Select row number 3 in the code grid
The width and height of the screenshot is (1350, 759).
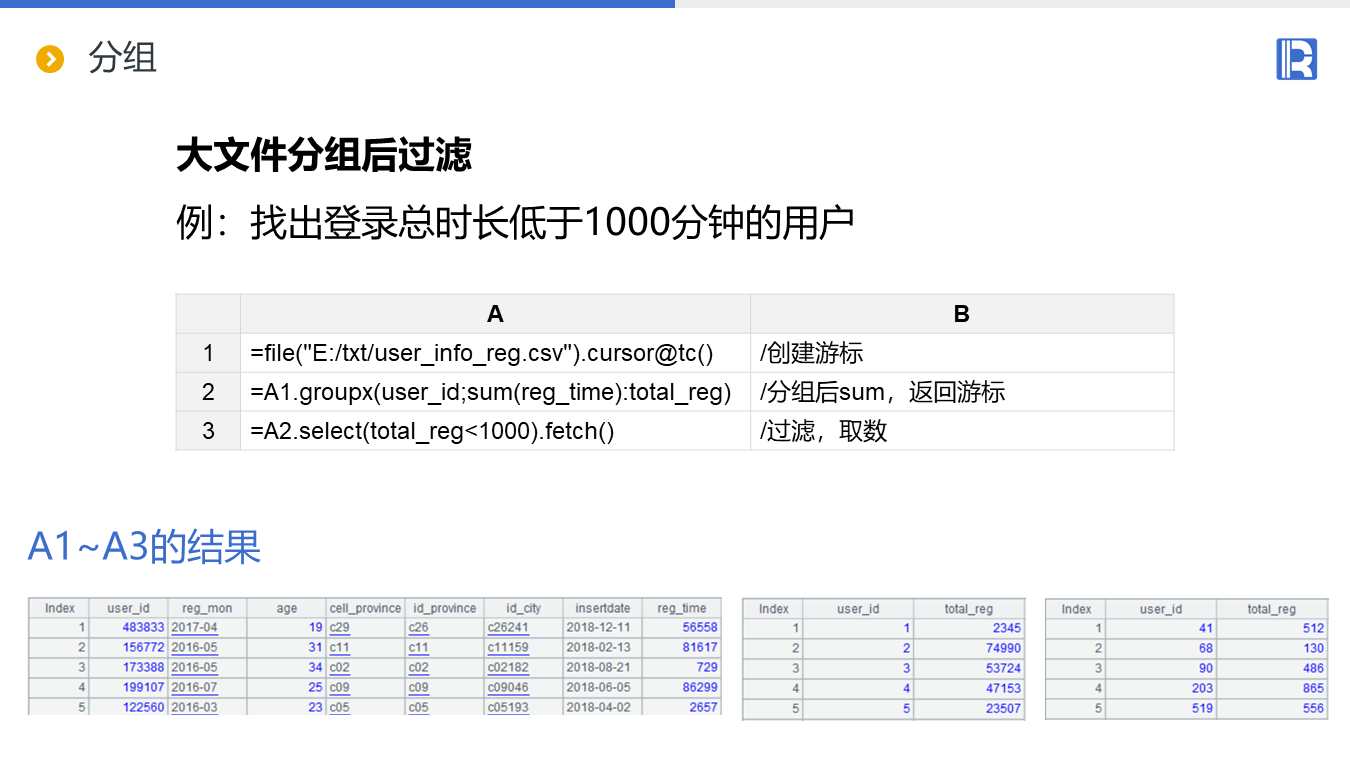pyautogui.click(x=208, y=431)
